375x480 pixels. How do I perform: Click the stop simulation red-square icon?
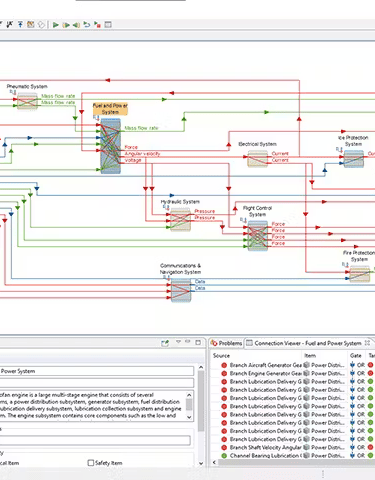97,25
